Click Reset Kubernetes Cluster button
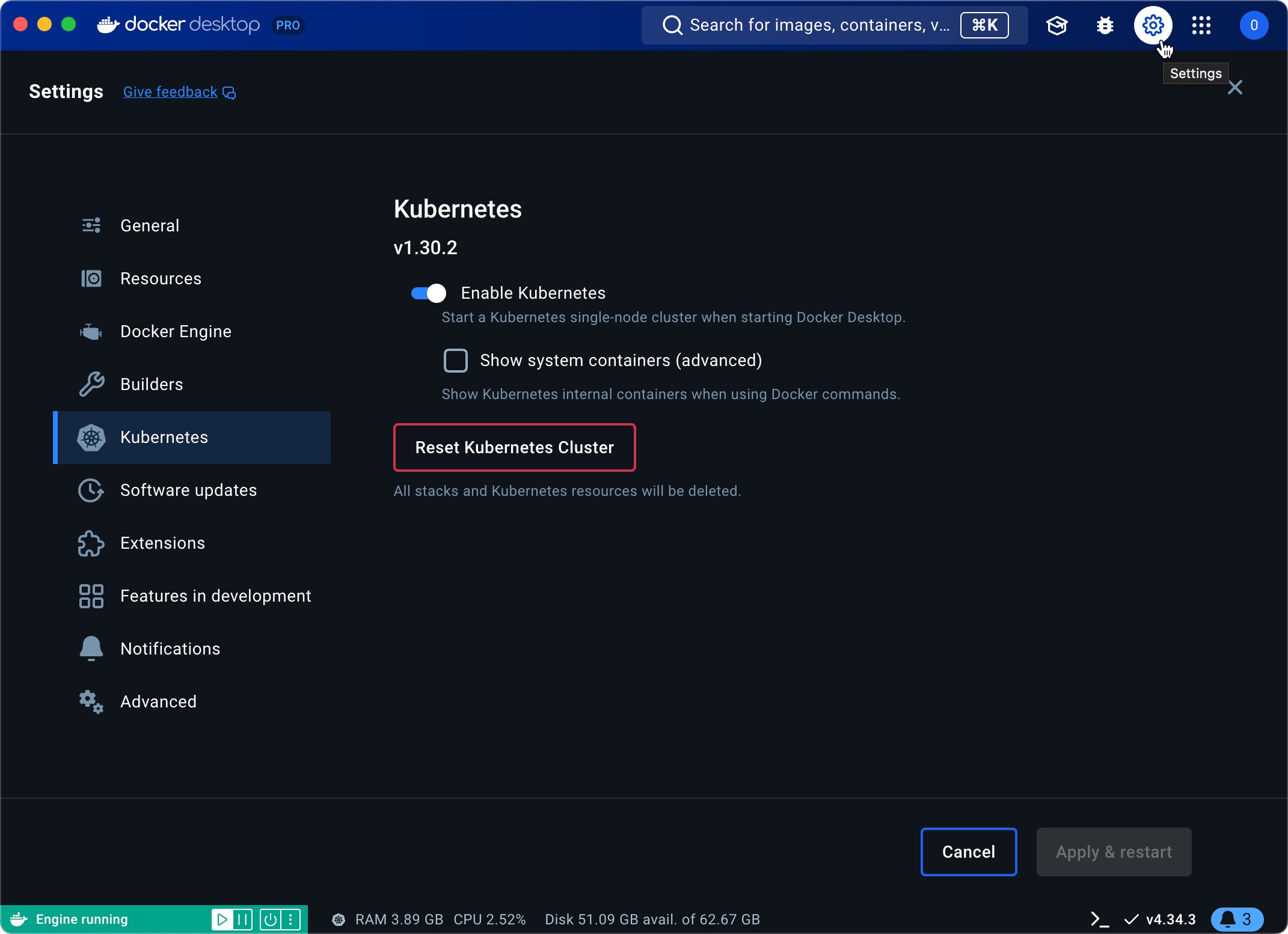Image resolution: width=1288 pixels, height=934 pixels. (x=515, y=447)
